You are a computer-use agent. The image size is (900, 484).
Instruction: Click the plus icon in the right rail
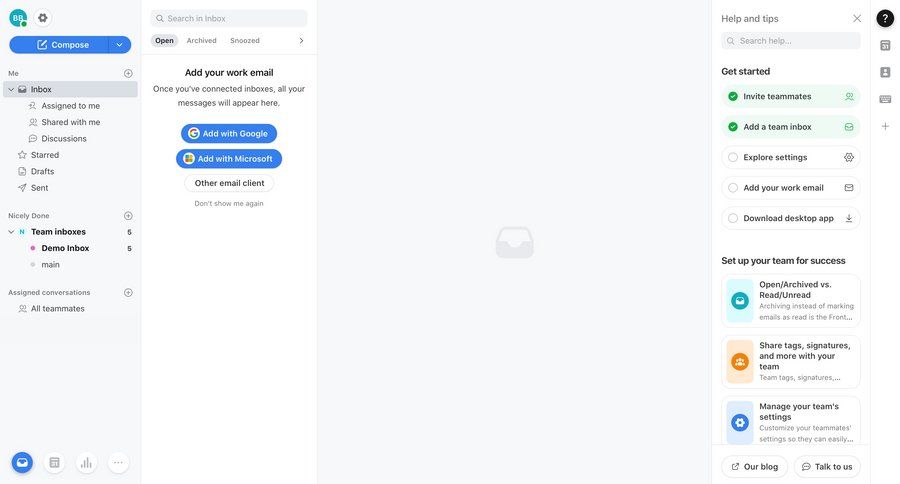point(885,126)
